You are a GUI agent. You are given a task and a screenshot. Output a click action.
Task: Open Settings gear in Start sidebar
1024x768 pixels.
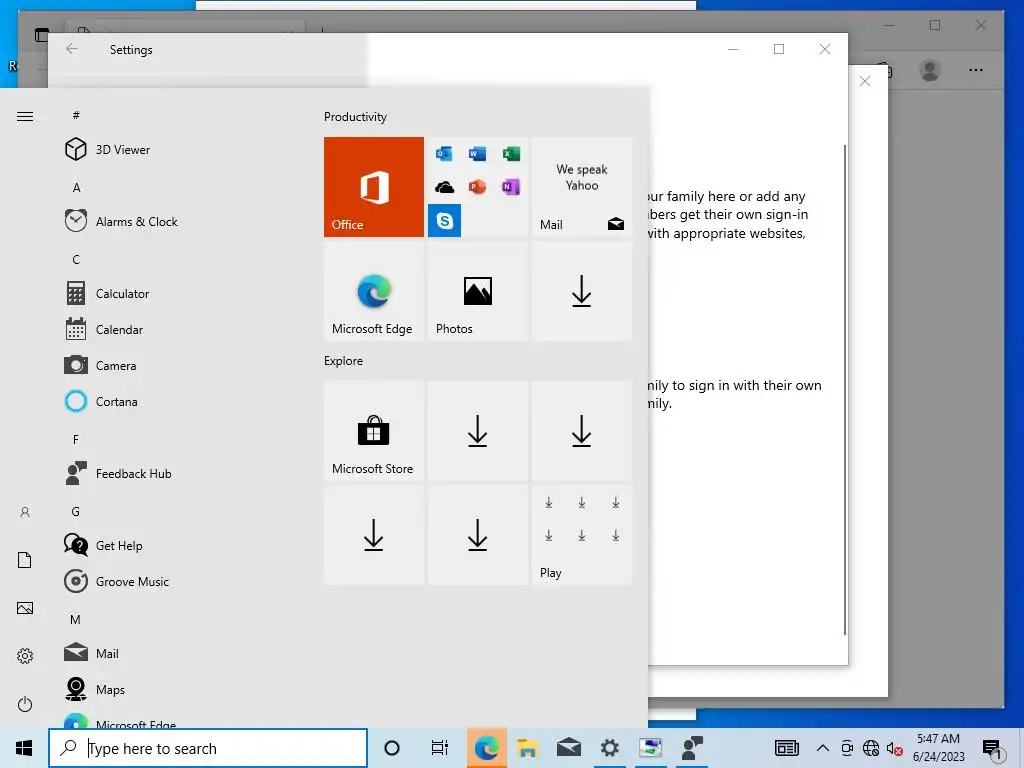(25, 656)
